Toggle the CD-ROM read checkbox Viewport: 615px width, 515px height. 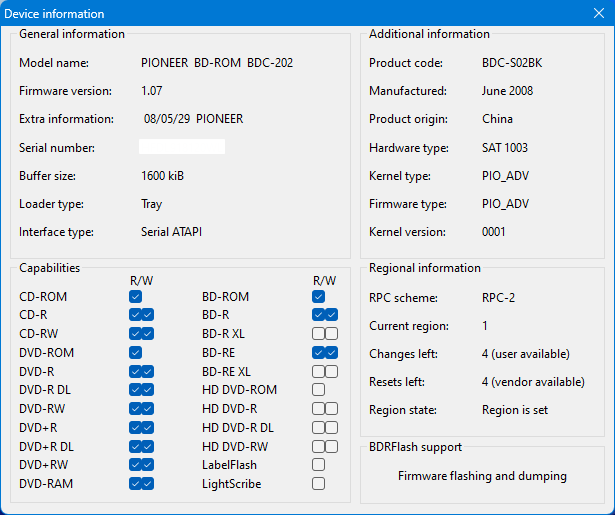click(x=135, y=297)
